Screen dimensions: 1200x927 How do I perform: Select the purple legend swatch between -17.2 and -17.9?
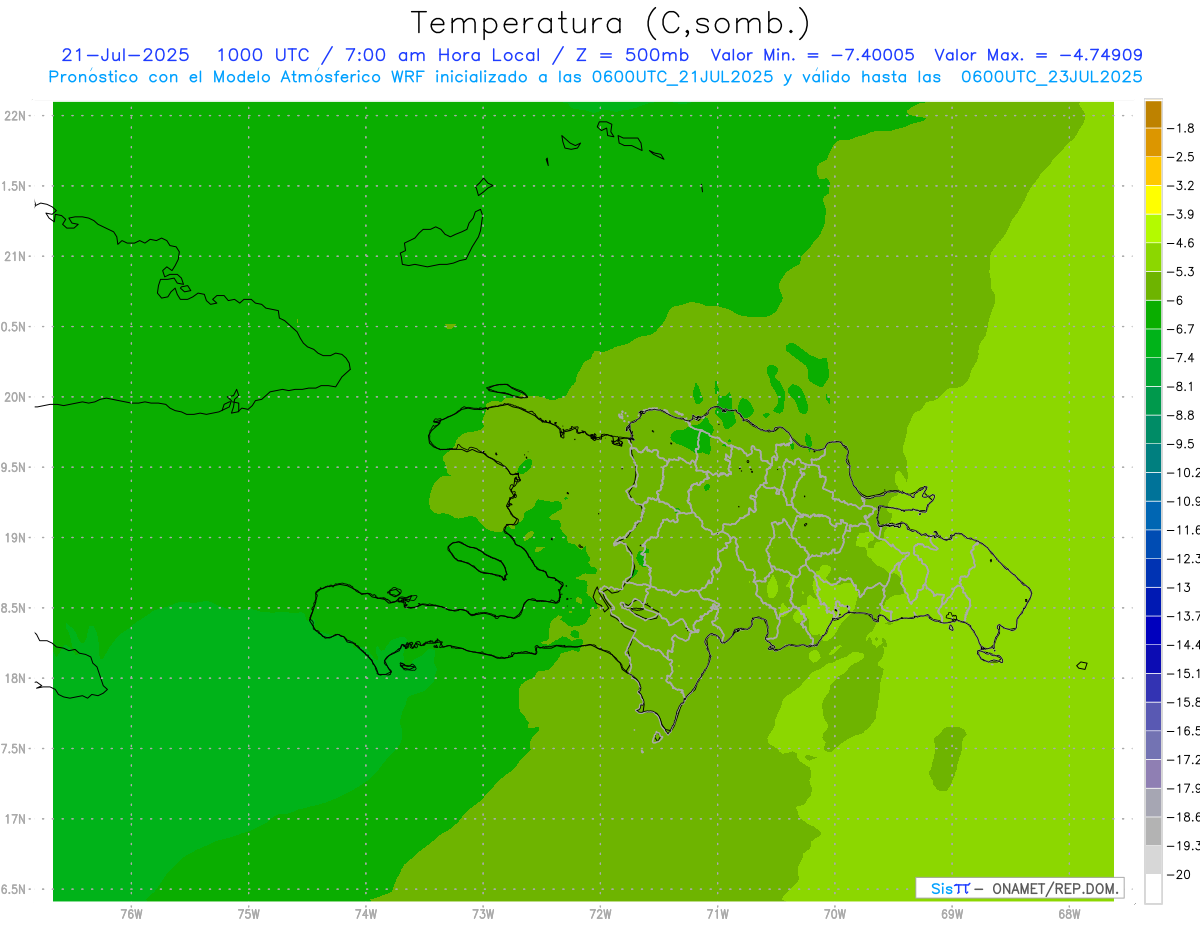pyautogui.click(x=1153, y=773)
